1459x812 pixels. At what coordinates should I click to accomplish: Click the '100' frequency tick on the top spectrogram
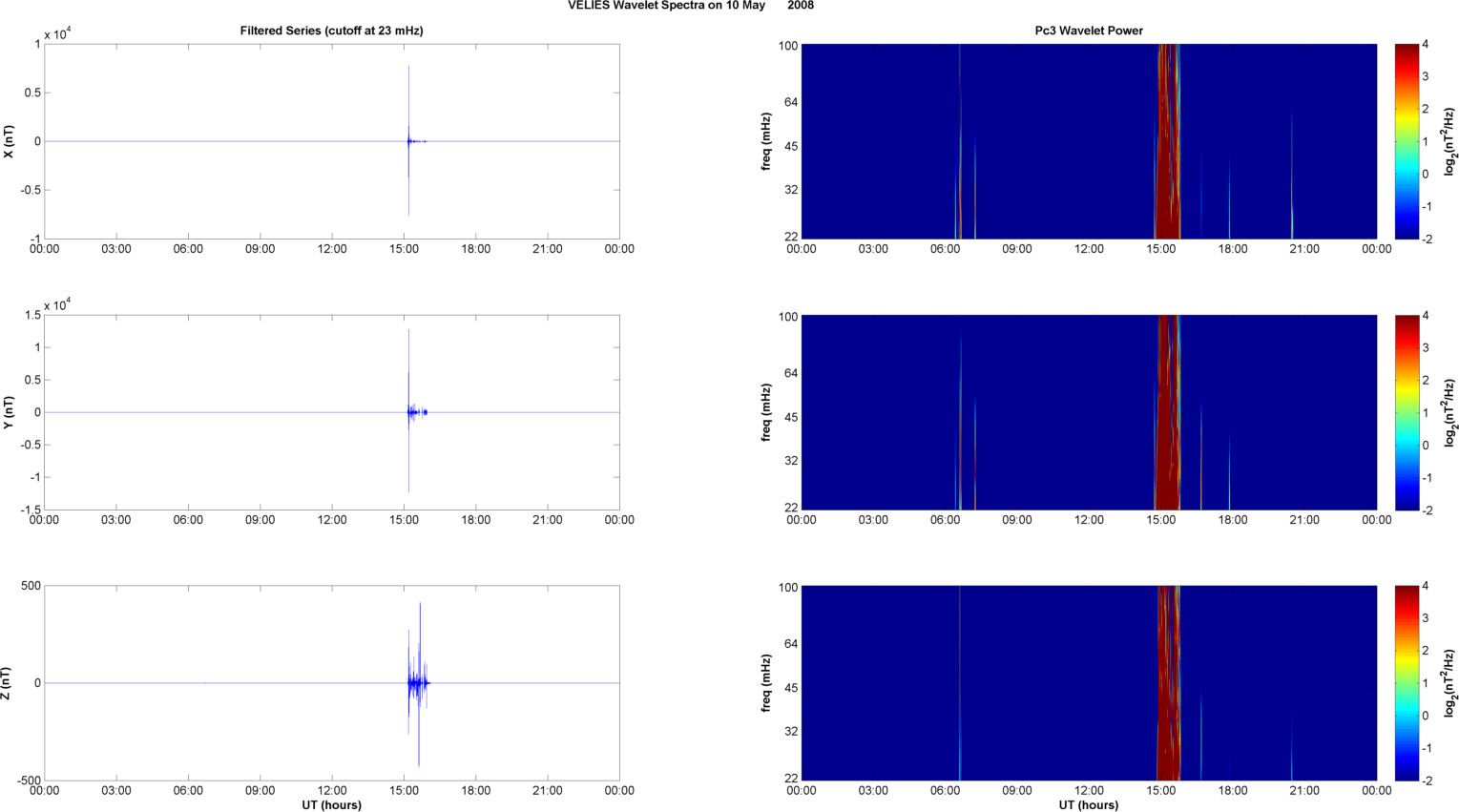pos(788,45)
